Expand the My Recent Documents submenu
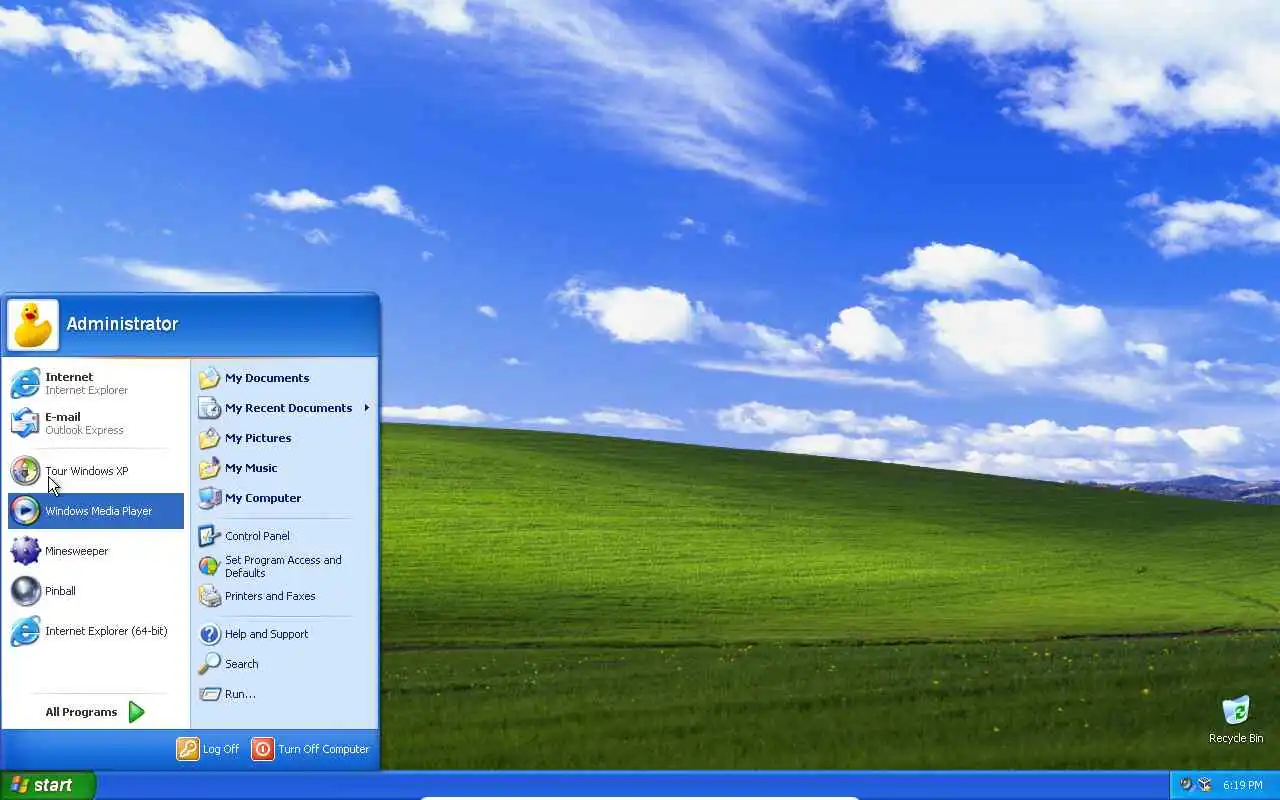This screenshot has height=800, width=1280. tap(285, 408)
